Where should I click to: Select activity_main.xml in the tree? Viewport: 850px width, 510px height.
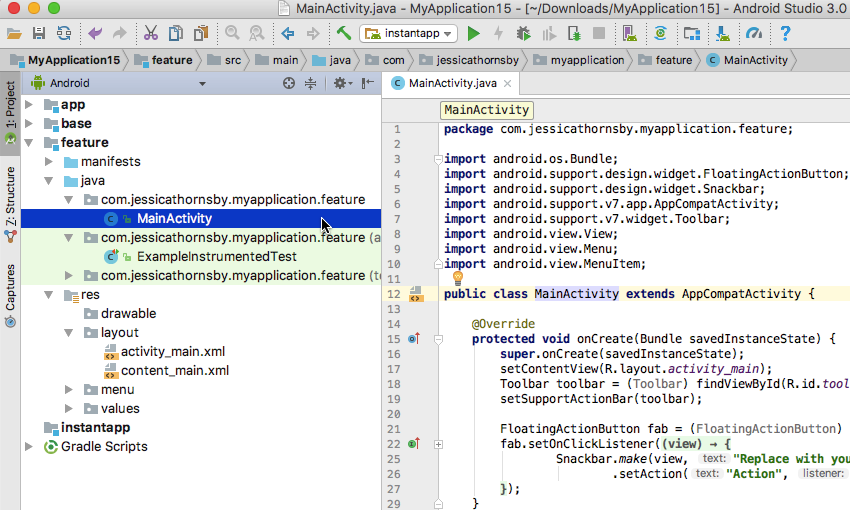coord(172,352)
